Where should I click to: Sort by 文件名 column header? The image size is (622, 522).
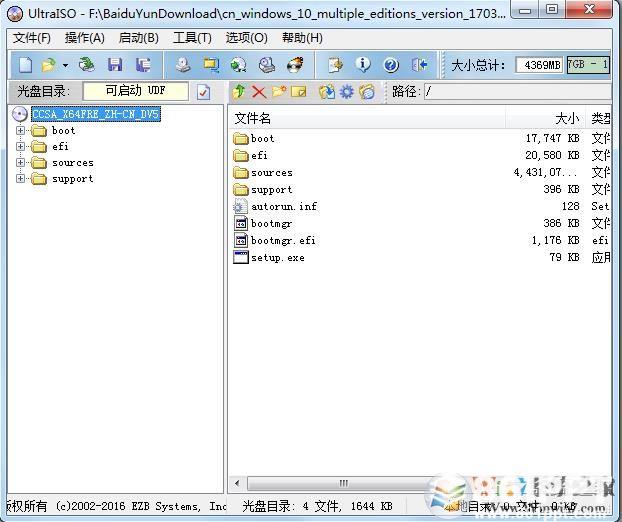pos(367,118)
